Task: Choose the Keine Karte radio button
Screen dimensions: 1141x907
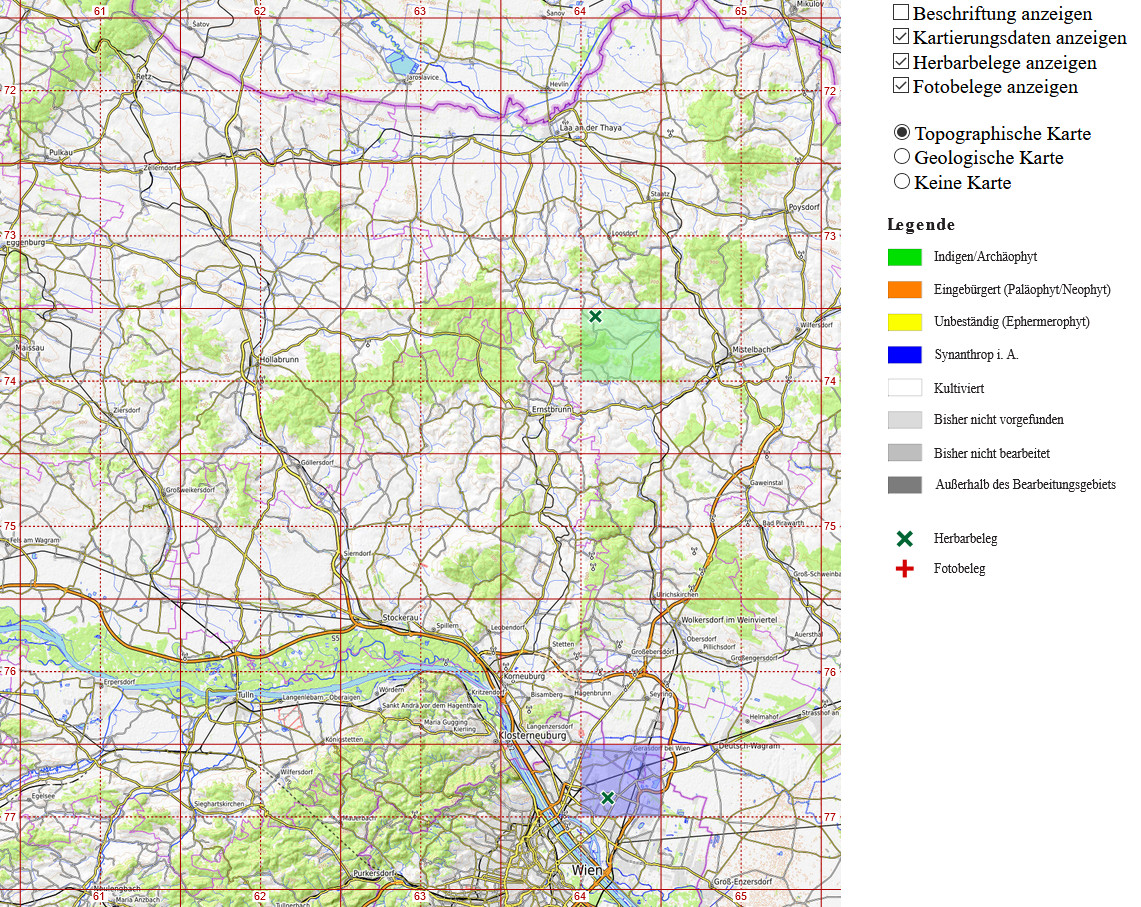Action: (902, 182)
